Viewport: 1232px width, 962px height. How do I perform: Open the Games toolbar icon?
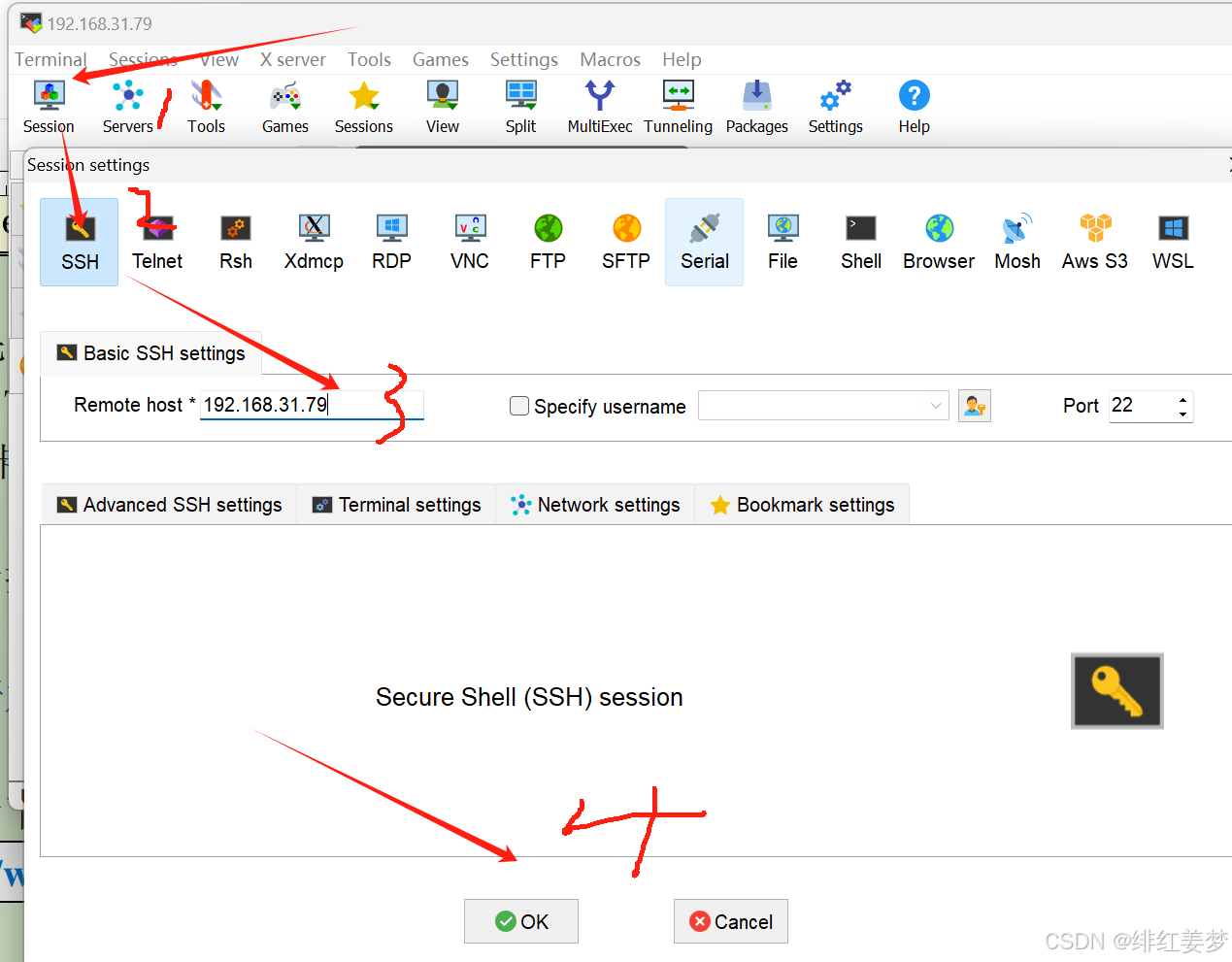coord(285,107)
